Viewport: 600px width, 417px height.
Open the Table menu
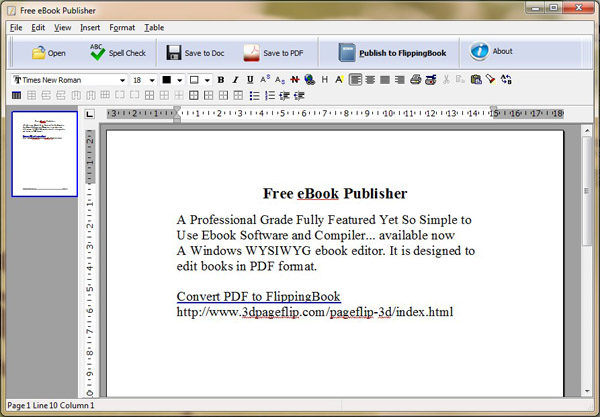154,28
